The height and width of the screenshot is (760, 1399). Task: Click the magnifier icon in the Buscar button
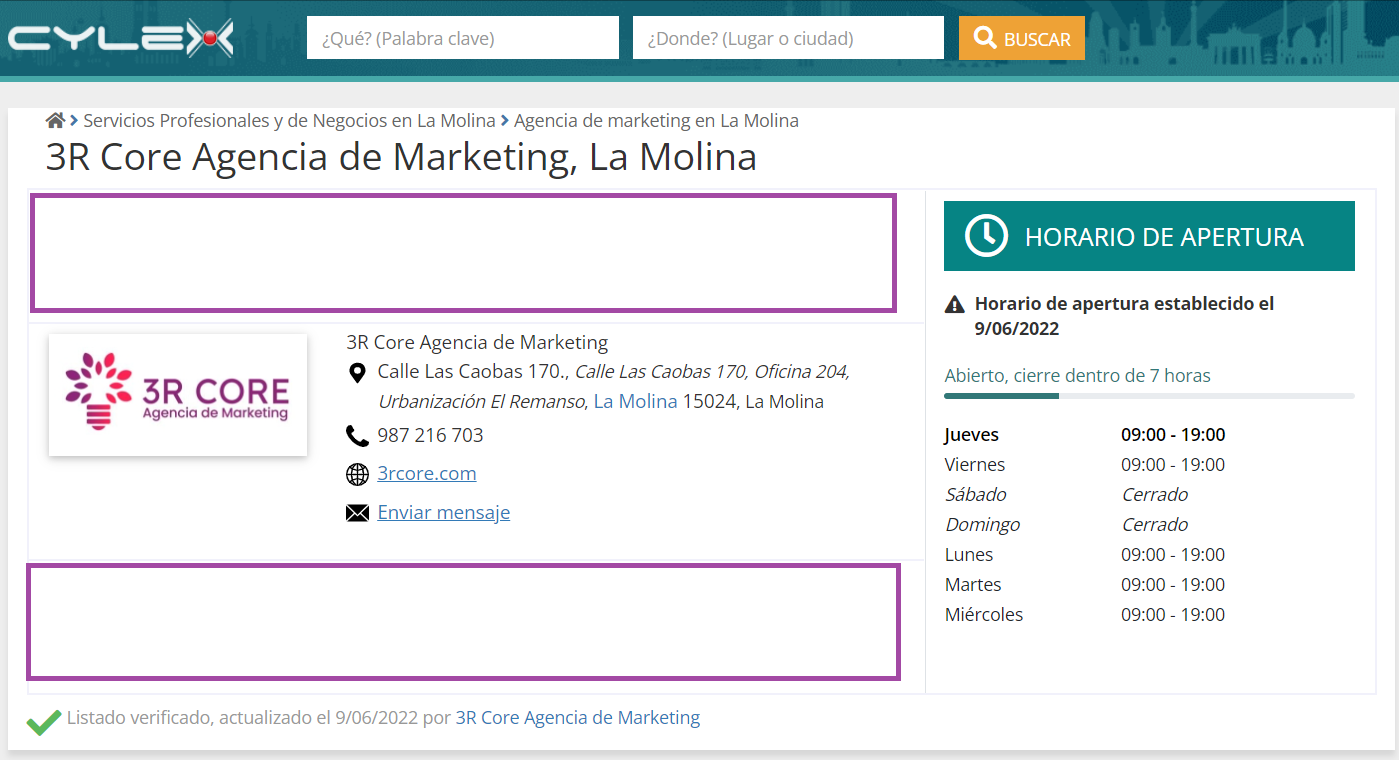pyautogui.click(x=985, y=38)
